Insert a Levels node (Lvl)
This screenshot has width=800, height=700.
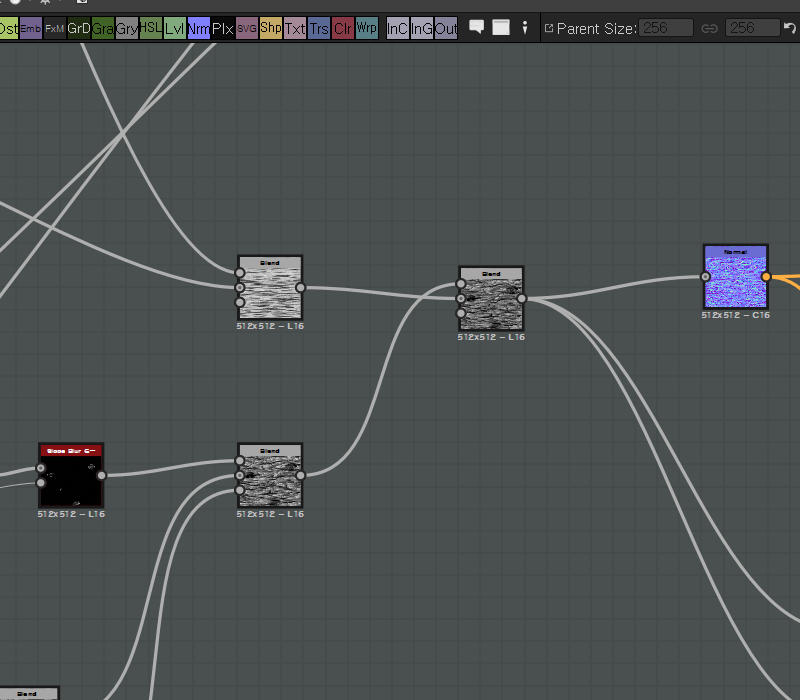point(174,28)
